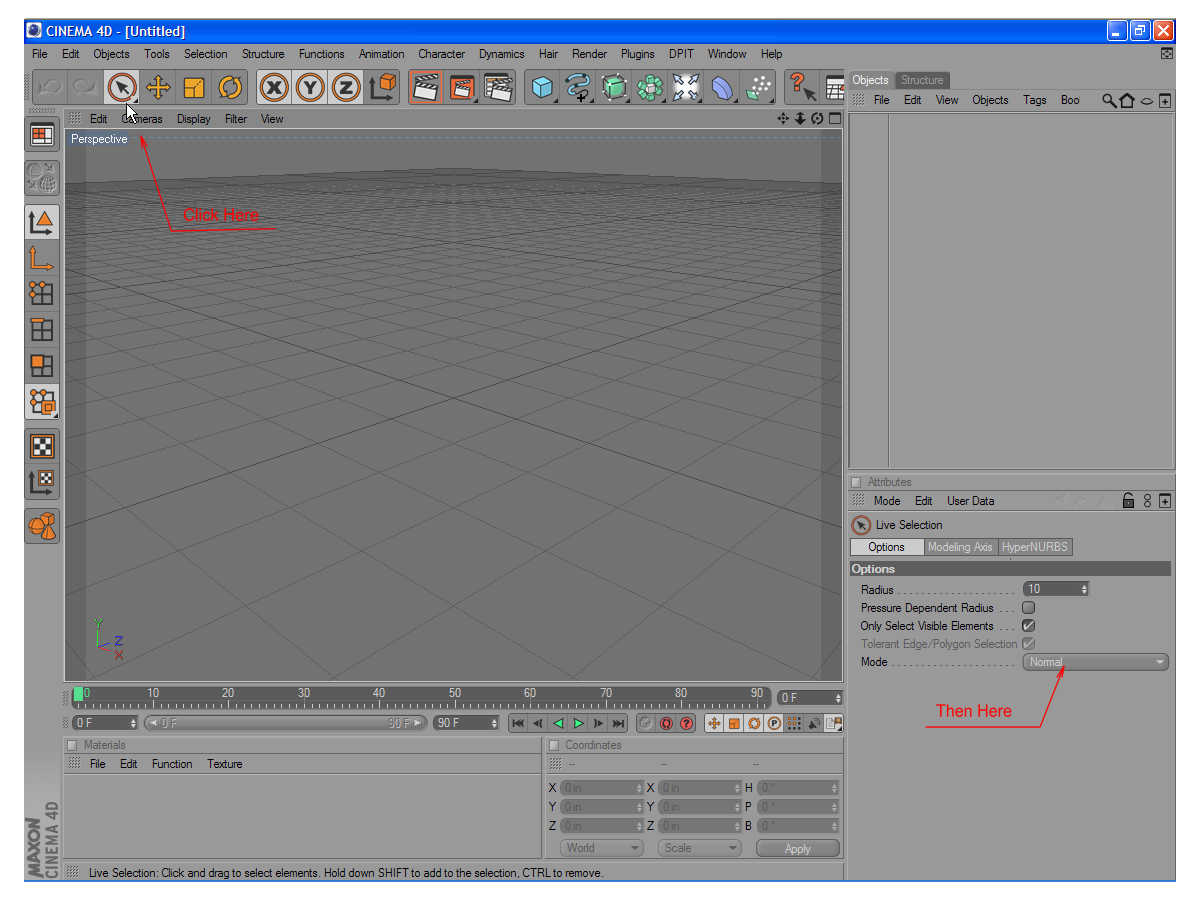1200x900 pixels.
Task: Open the layout switcher icon at left
Action: pyautogui.click(x=42, y=134)
